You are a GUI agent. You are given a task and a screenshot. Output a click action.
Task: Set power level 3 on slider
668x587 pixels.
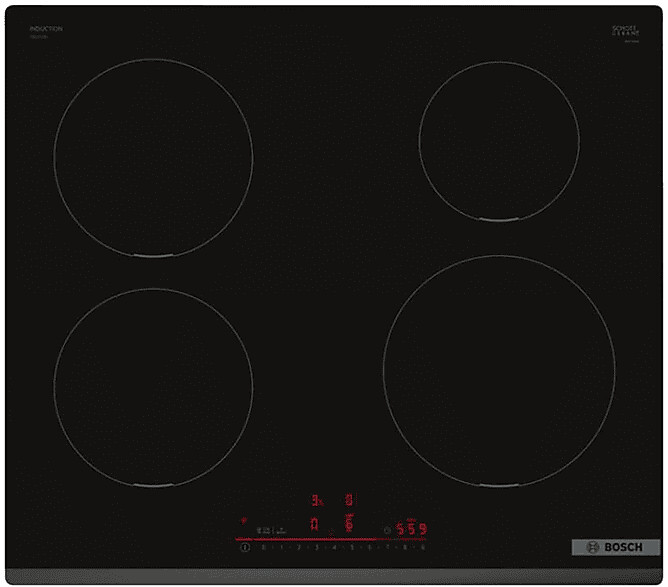[316, 548]
